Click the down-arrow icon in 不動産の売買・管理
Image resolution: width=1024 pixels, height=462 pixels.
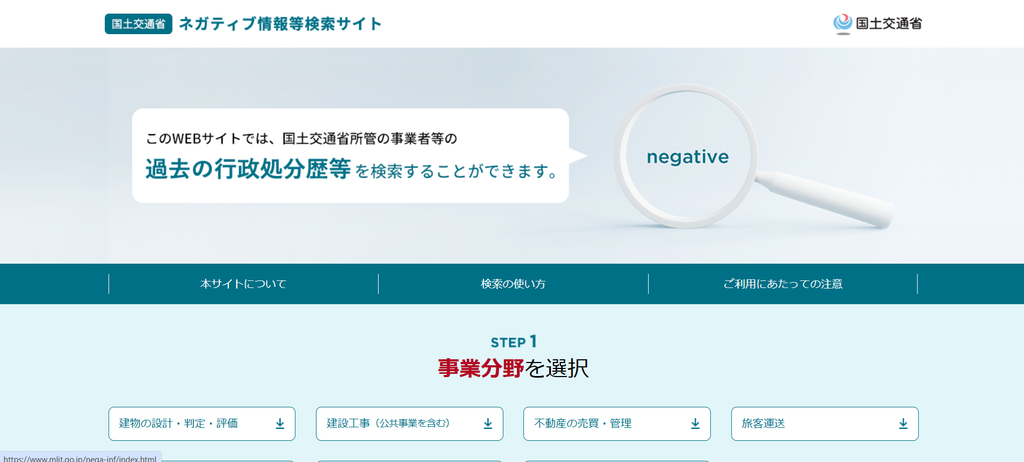[x=695, y=423]
